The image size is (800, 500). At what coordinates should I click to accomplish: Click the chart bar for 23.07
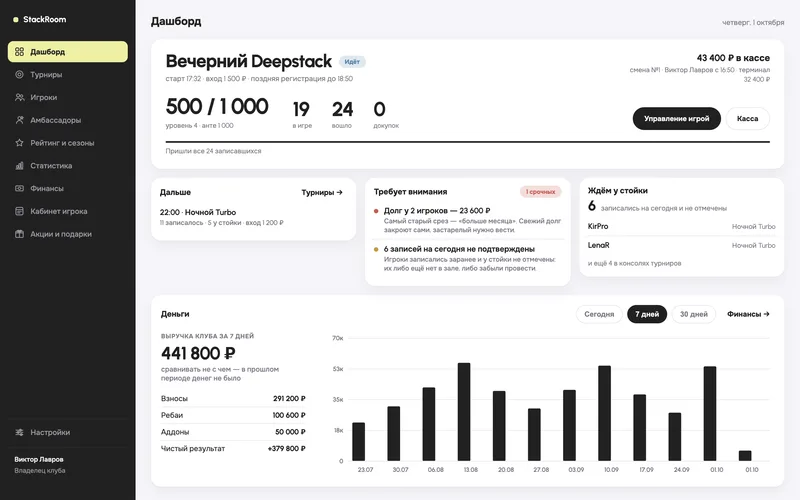point(359,442)
